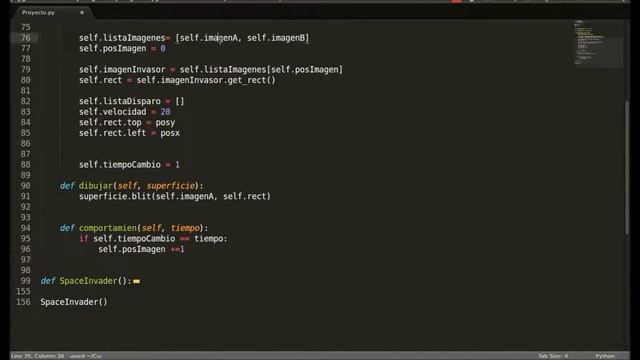This screenshot has height=360, width=640.
Task: Click the vertical scrollbar thumb
Action: click(x=627, y=167)
